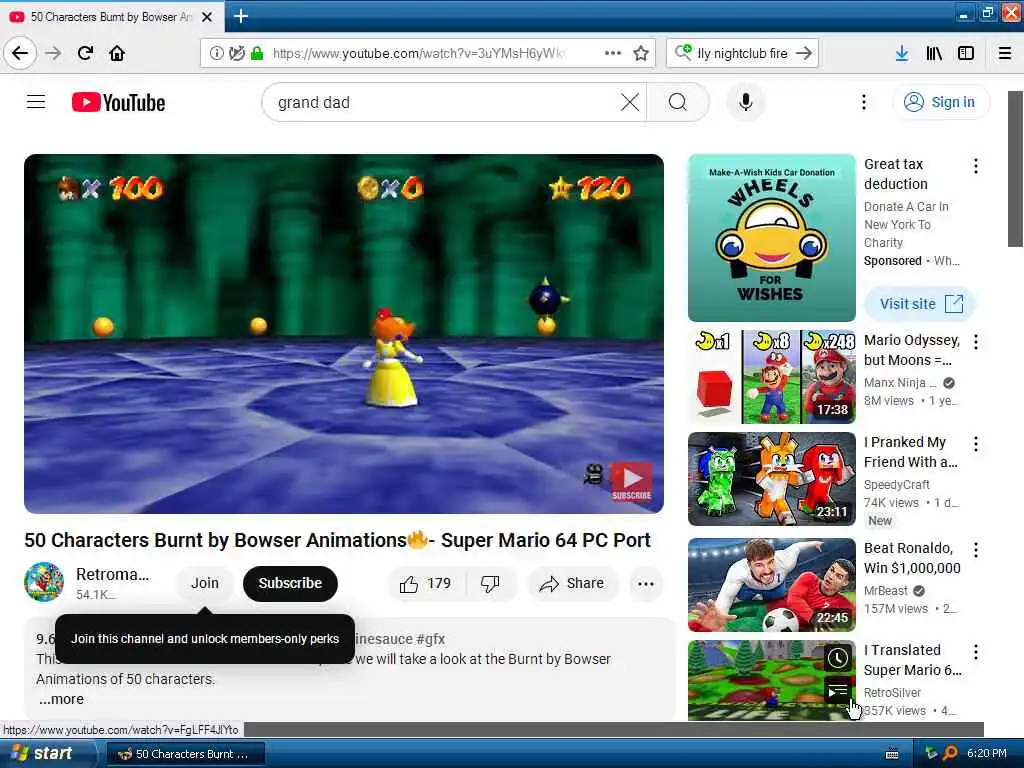Close the 50 Characters Burnt tab
This screenshot has width=1024, height=768.
click(x=207, y=17)
